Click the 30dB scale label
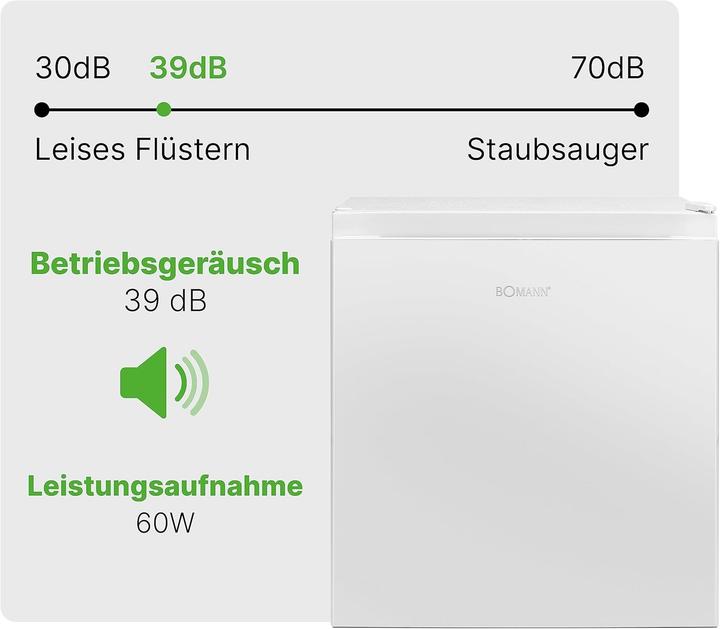This screenshot has width=720, height=629. (73, 68)
